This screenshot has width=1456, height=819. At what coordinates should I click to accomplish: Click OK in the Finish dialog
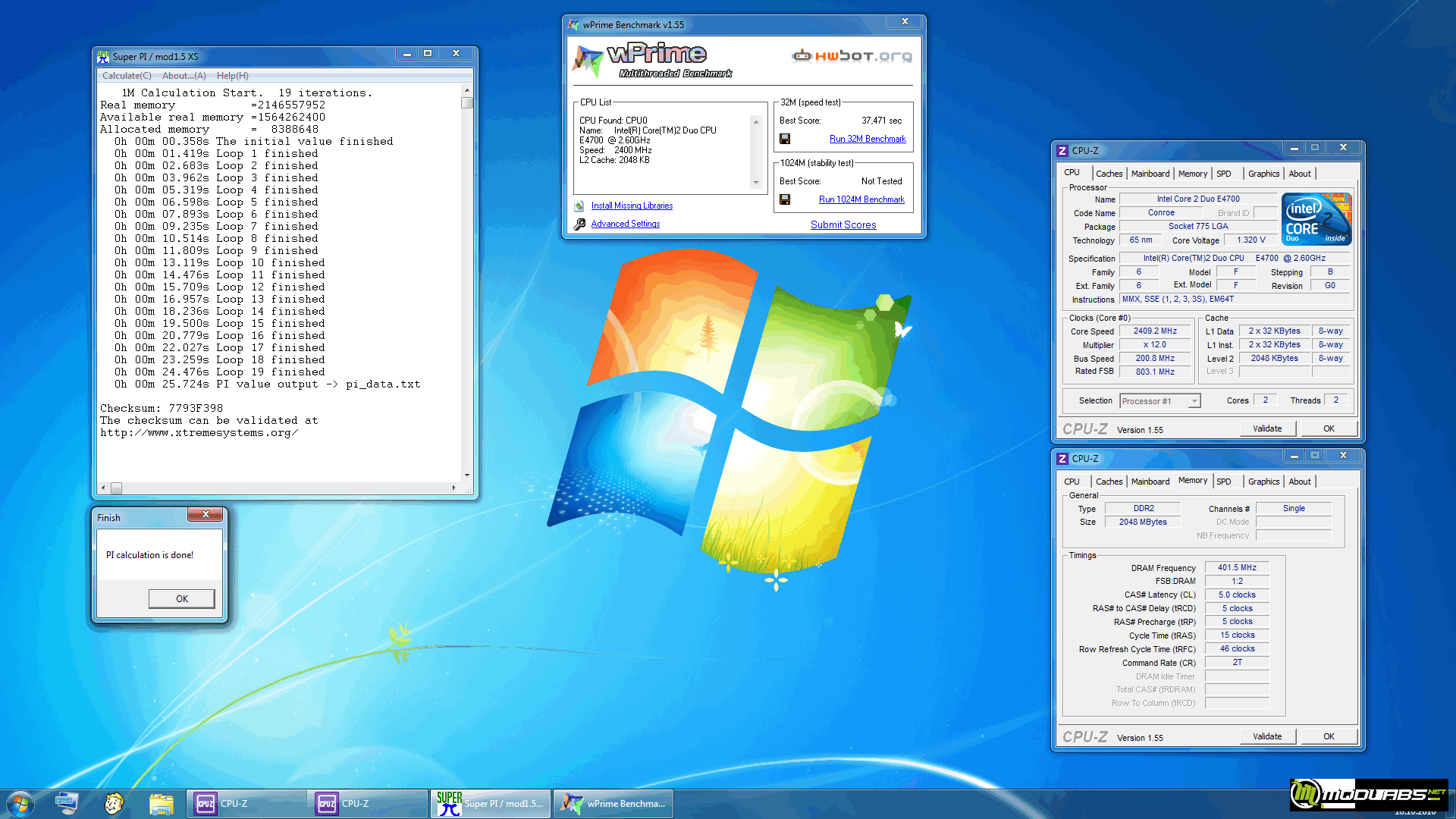click(182, 598)
